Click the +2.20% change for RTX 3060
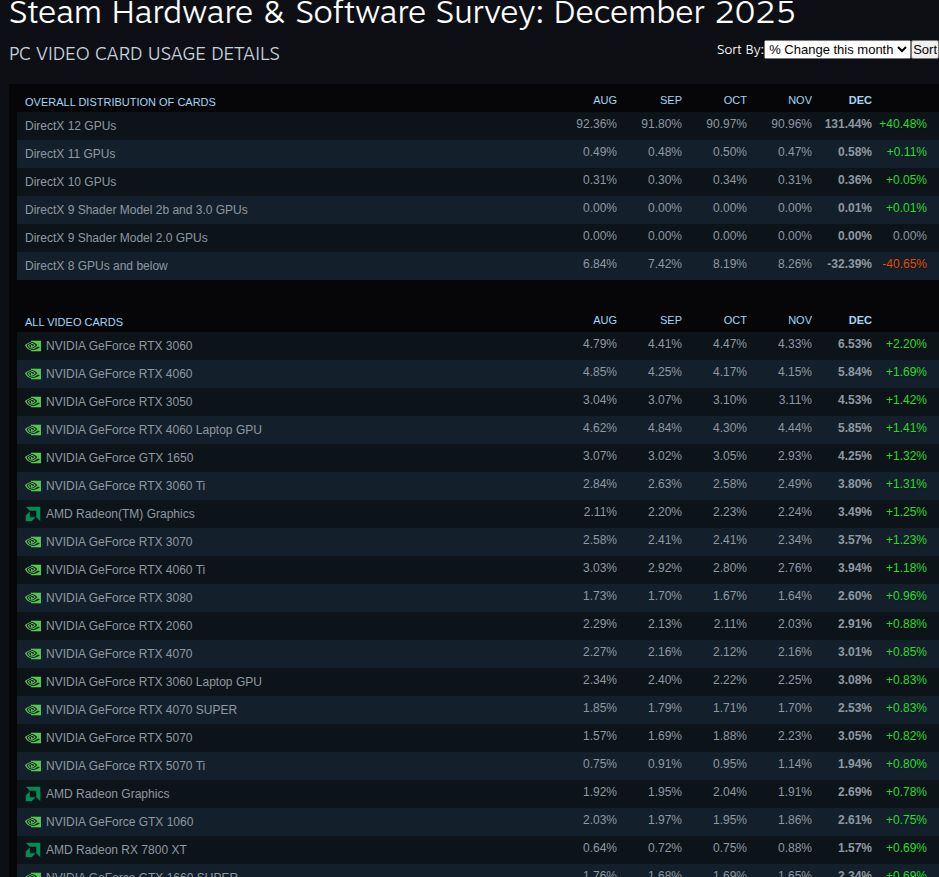Viewport: 939px width, 877px height. click(x=906, y=344)
